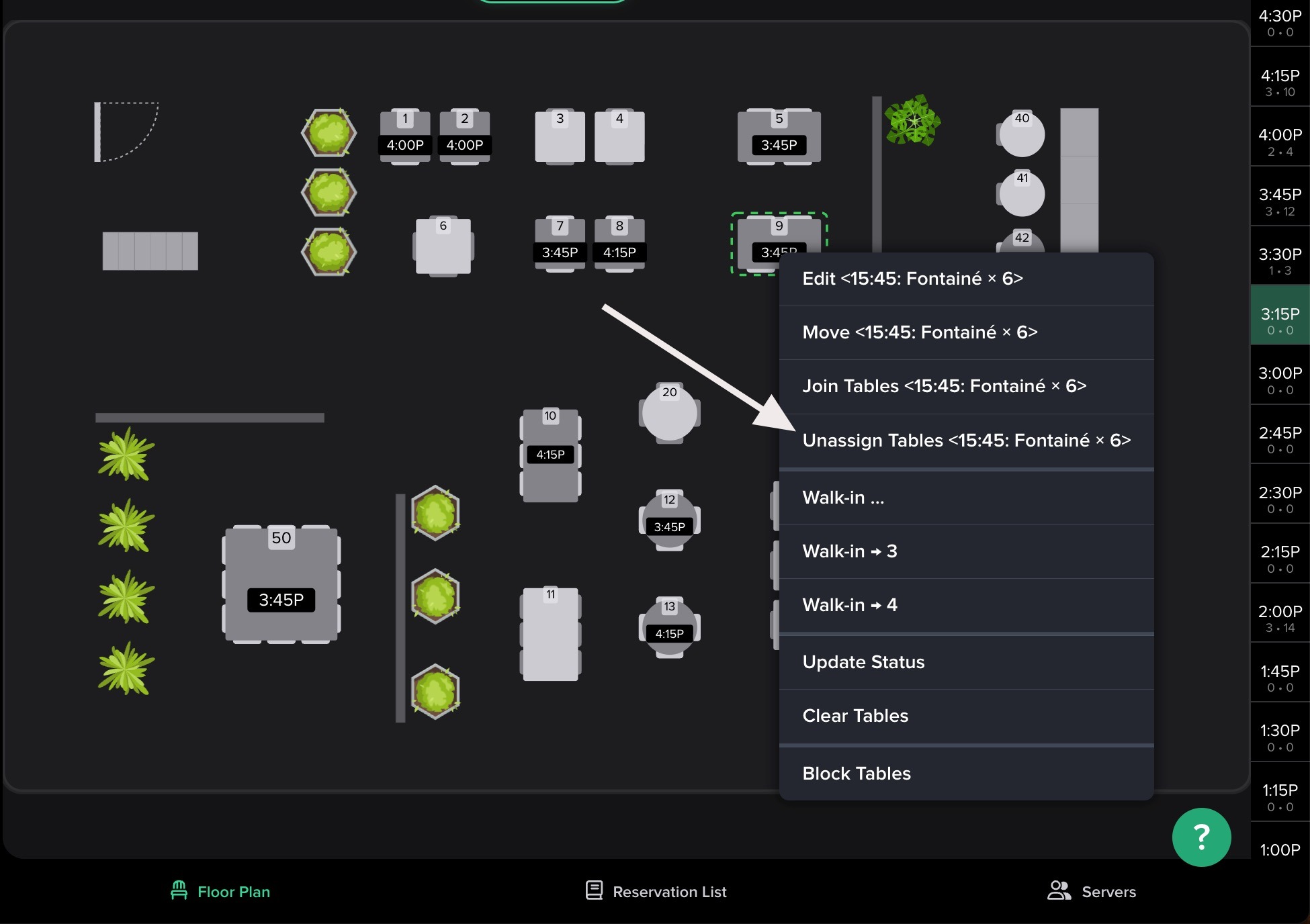
Task: Click Block Tables in context menu
Action: 857,774
